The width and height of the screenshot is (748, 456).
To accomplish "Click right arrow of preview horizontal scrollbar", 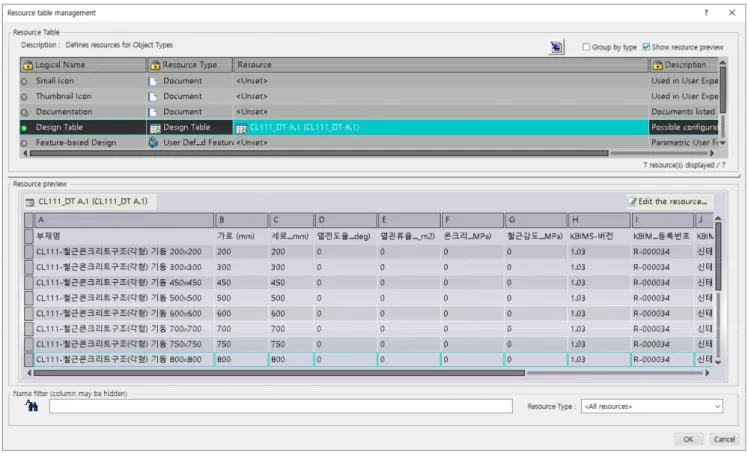I will pos(707,373).
